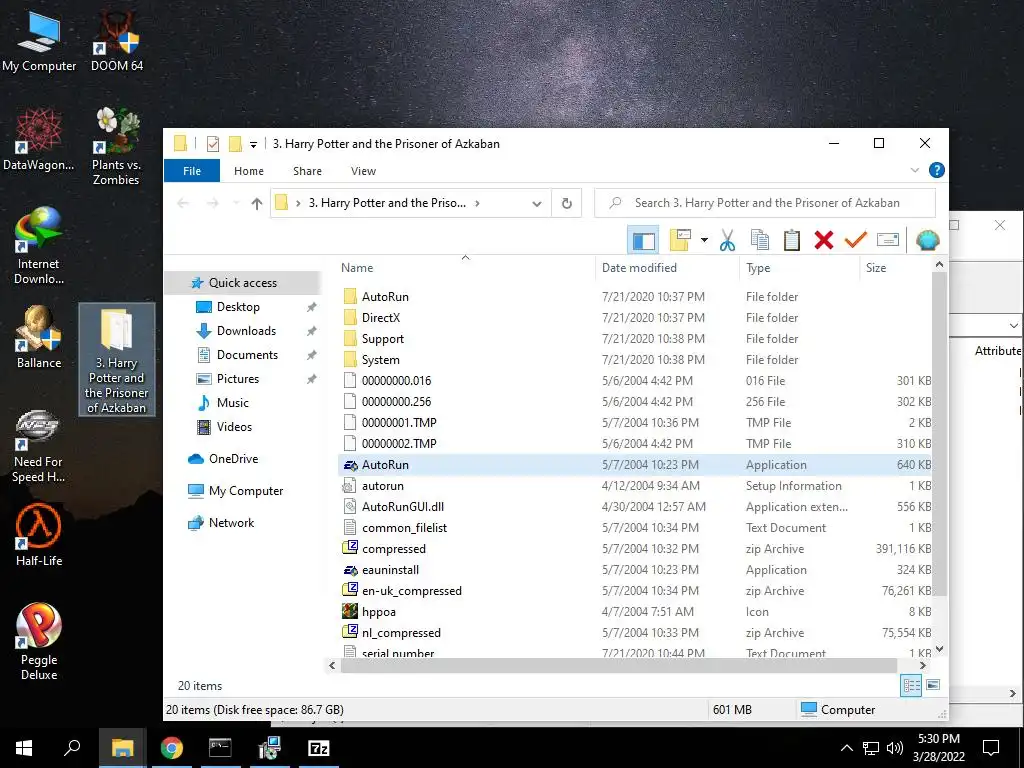Click the red X Delete icon

tap(824, 240)
